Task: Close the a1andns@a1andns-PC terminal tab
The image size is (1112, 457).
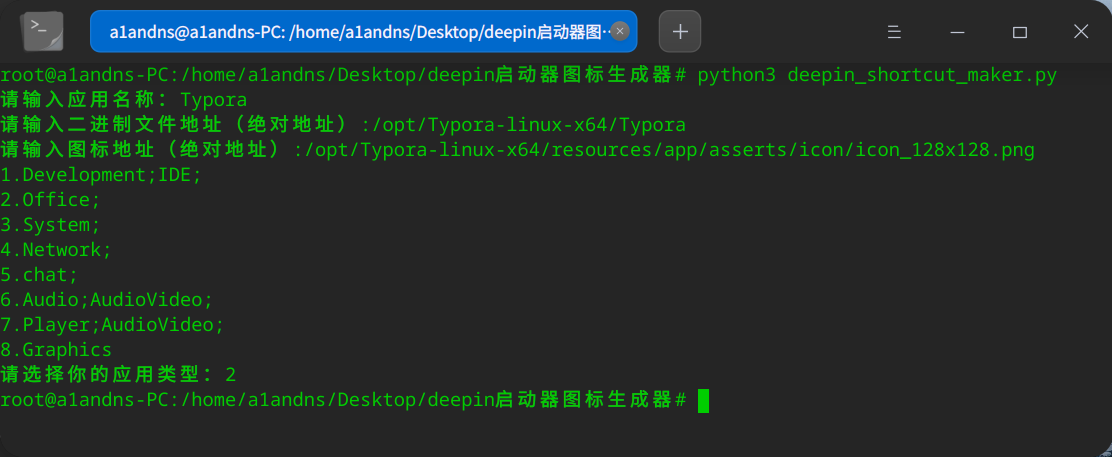Action: click(x=620, y=31)
